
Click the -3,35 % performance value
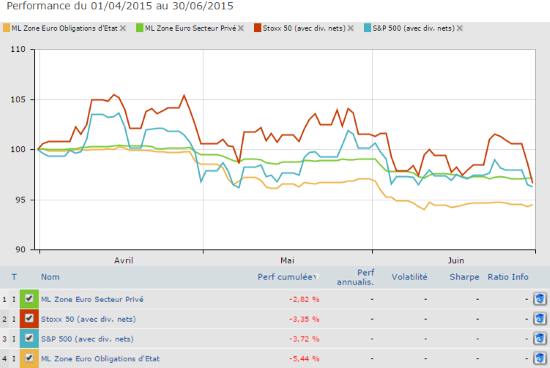[304, 319]
